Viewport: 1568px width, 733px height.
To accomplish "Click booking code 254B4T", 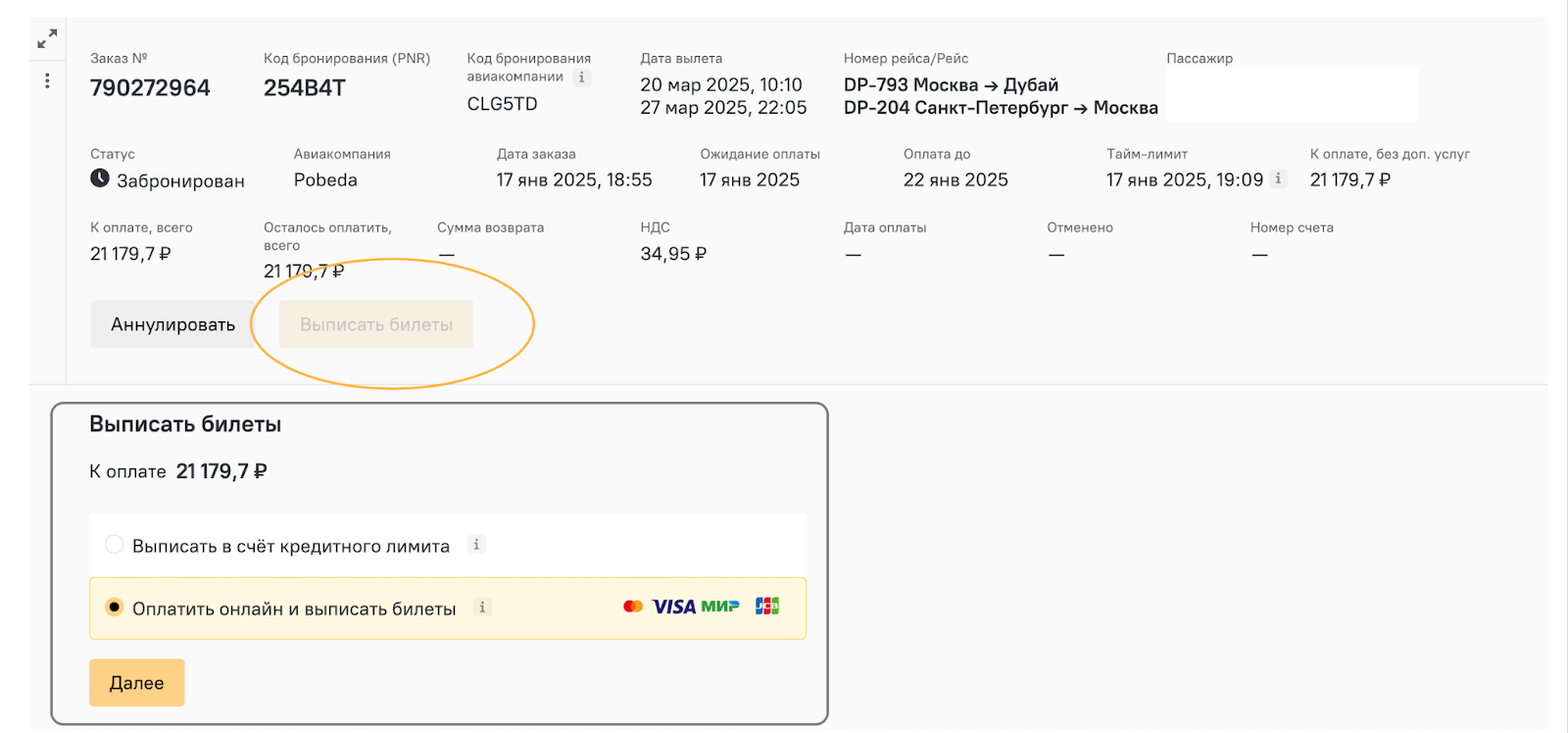I will 305,88.
